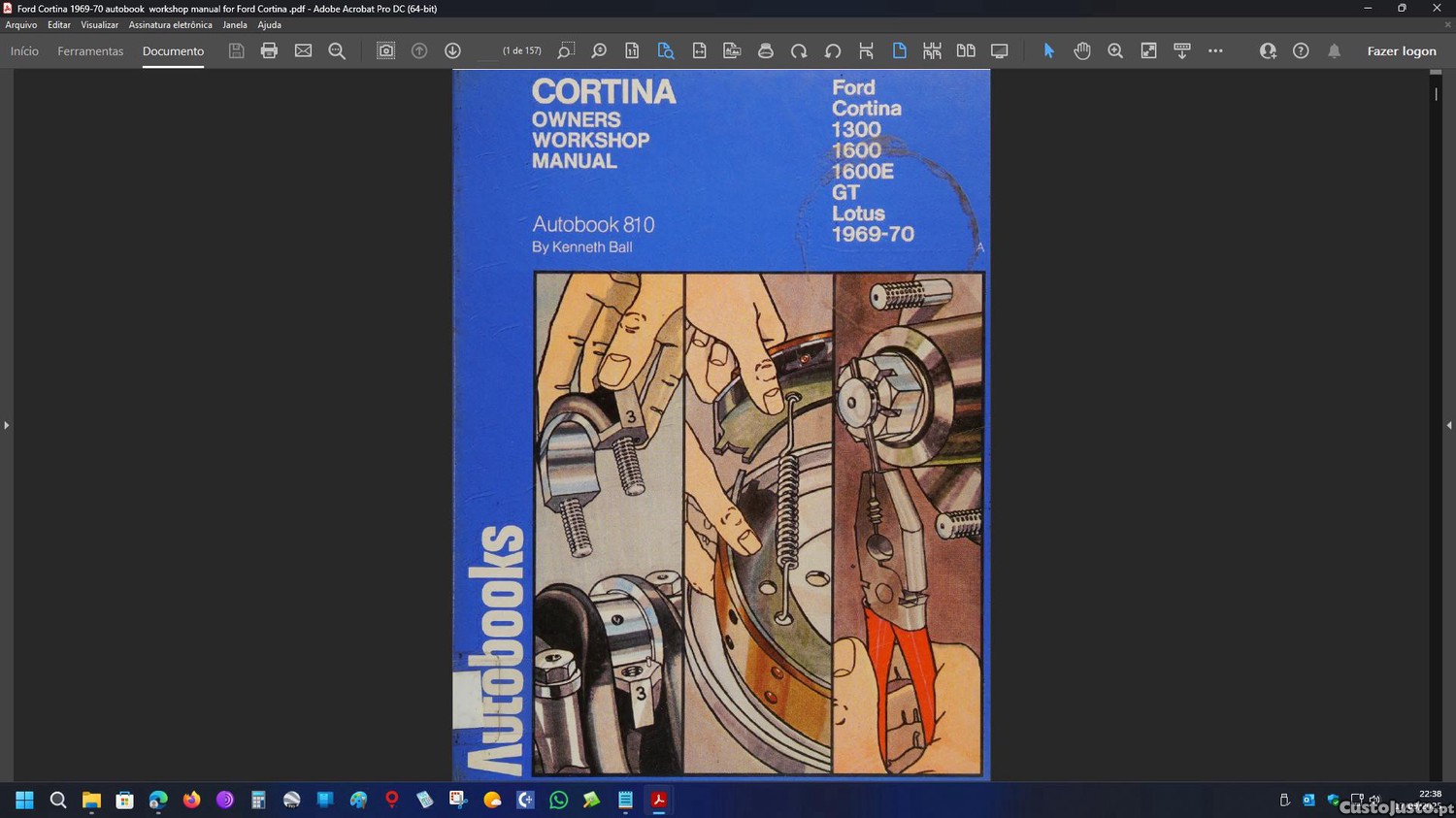The width and height of the screenshot is (1456, 818).
Task: Go to next page with down arrow
Action: pyautogui.click(x=452, y=50)
